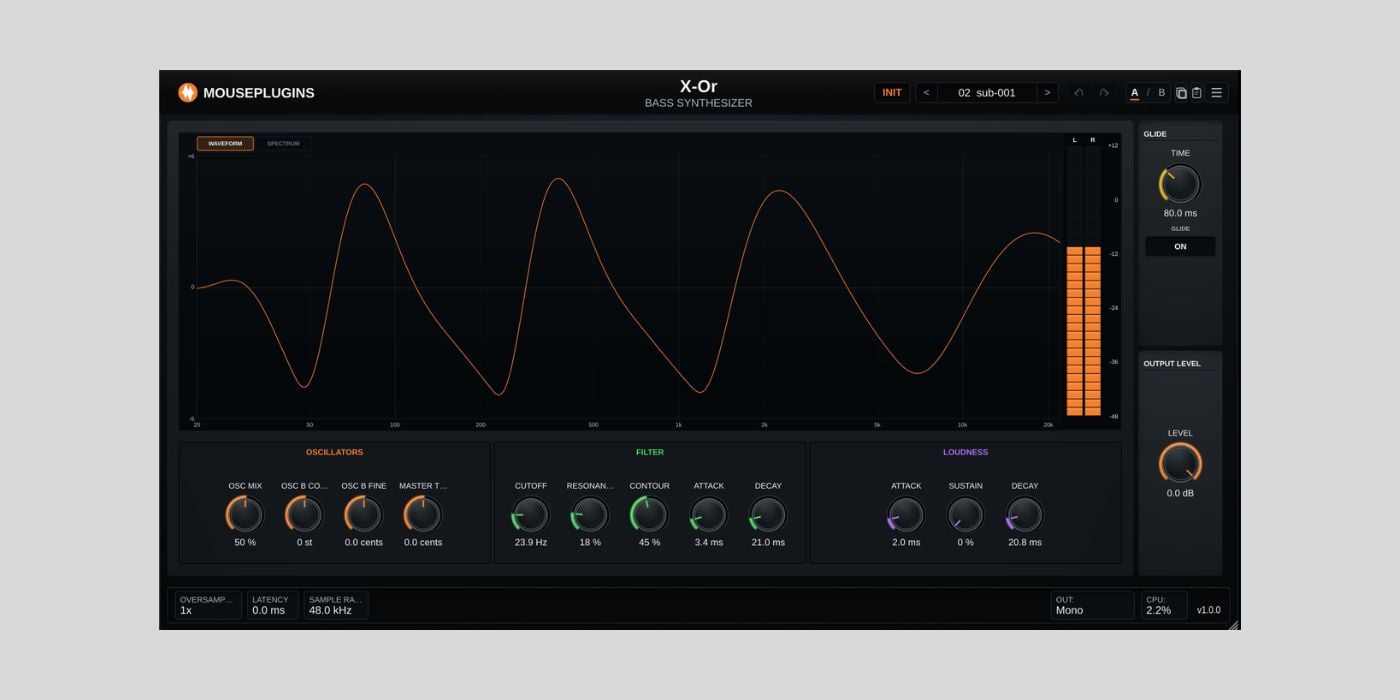
Task: Click the loudness ATTACK knob
Action: click(x=906, y=515)
